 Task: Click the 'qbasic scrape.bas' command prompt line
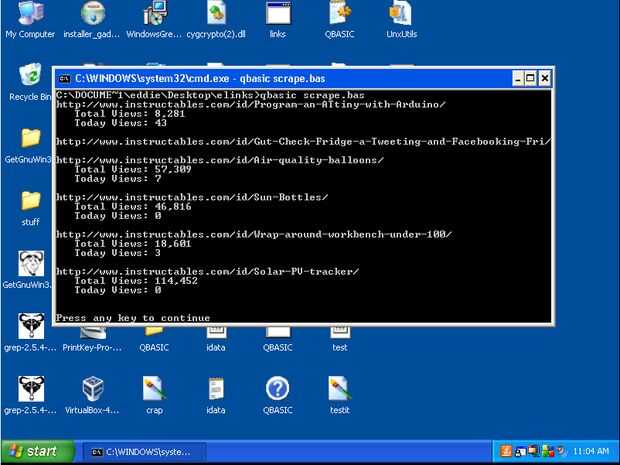210,95
